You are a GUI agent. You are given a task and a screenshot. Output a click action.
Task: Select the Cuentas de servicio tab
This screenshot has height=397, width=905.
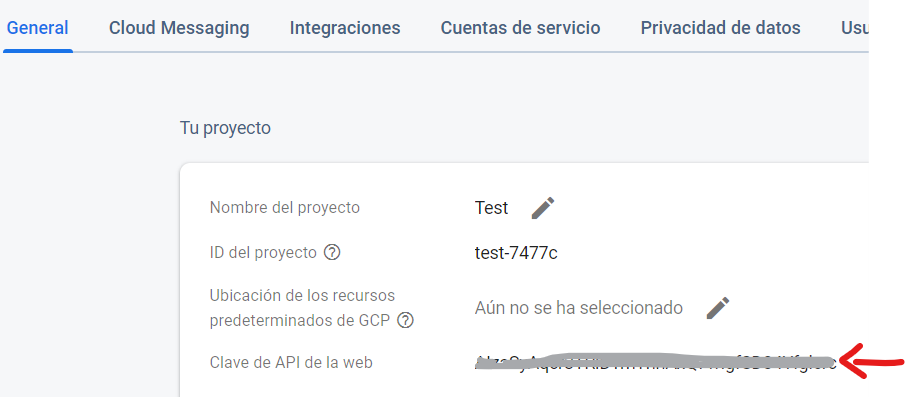(520, 28)
